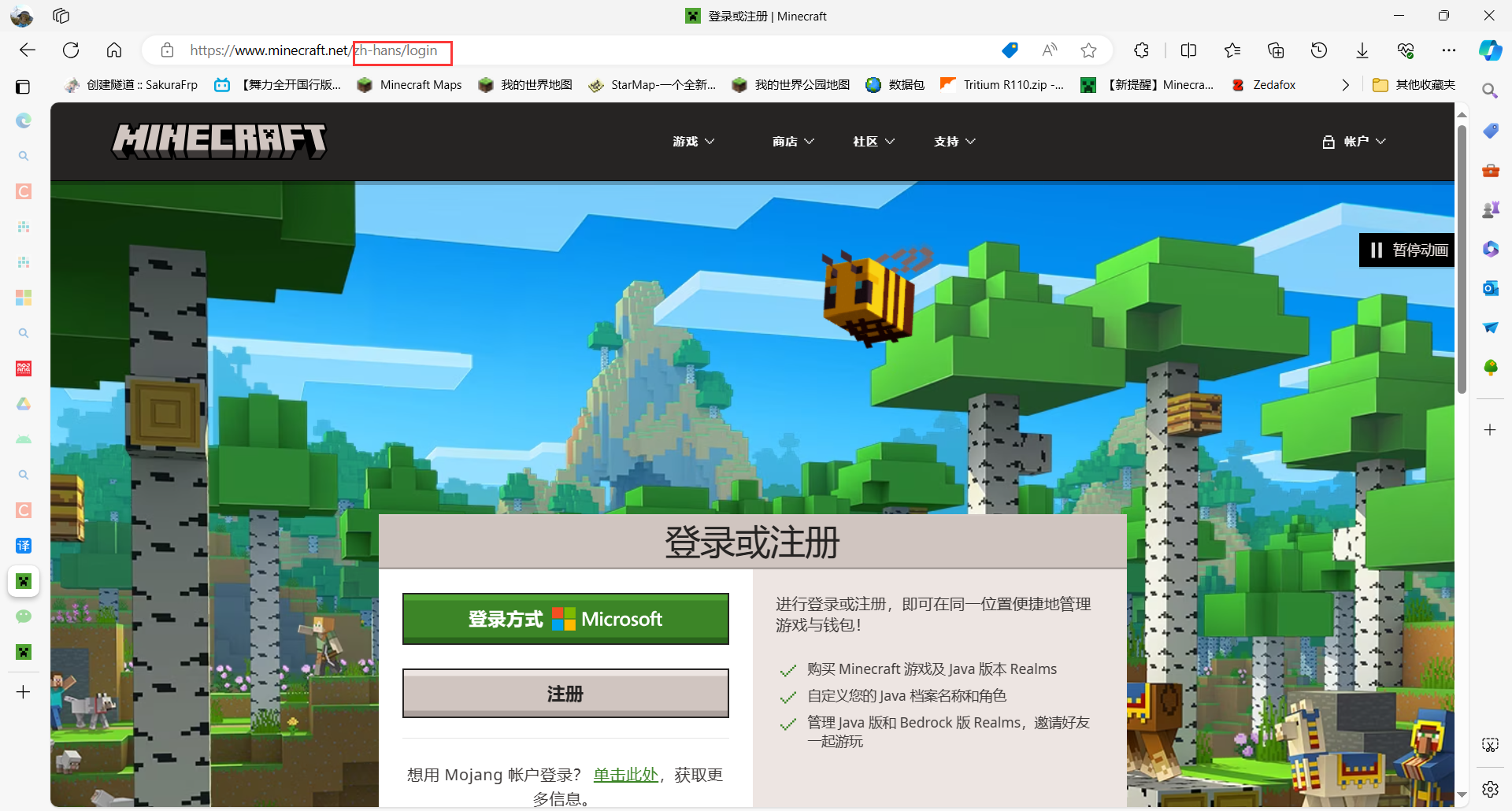Screen dimensions: 1512x811
Task: Open the browser home page
Action: click(114, 50)
